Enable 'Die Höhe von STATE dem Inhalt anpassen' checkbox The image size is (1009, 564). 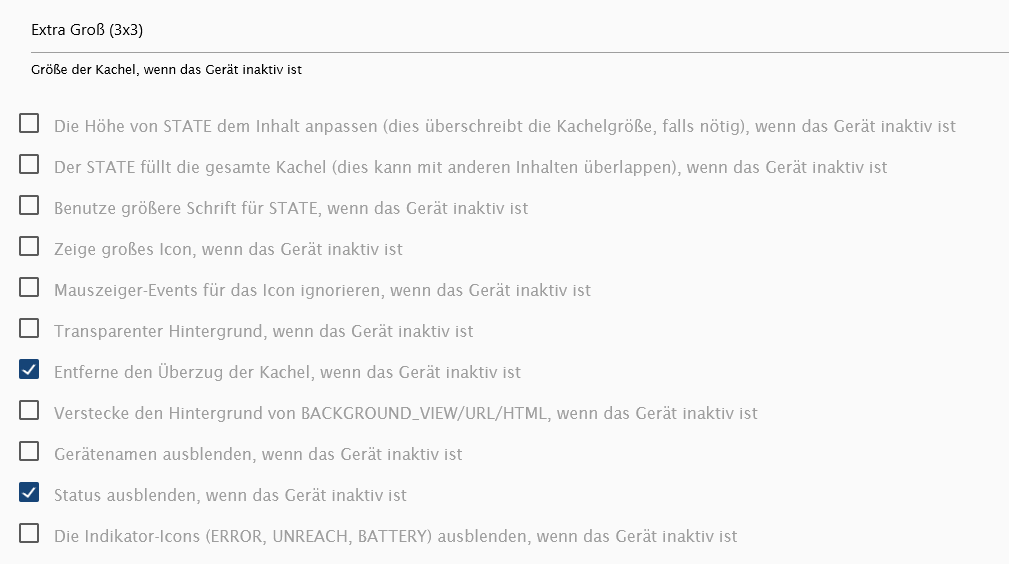[x=29, y=123]
